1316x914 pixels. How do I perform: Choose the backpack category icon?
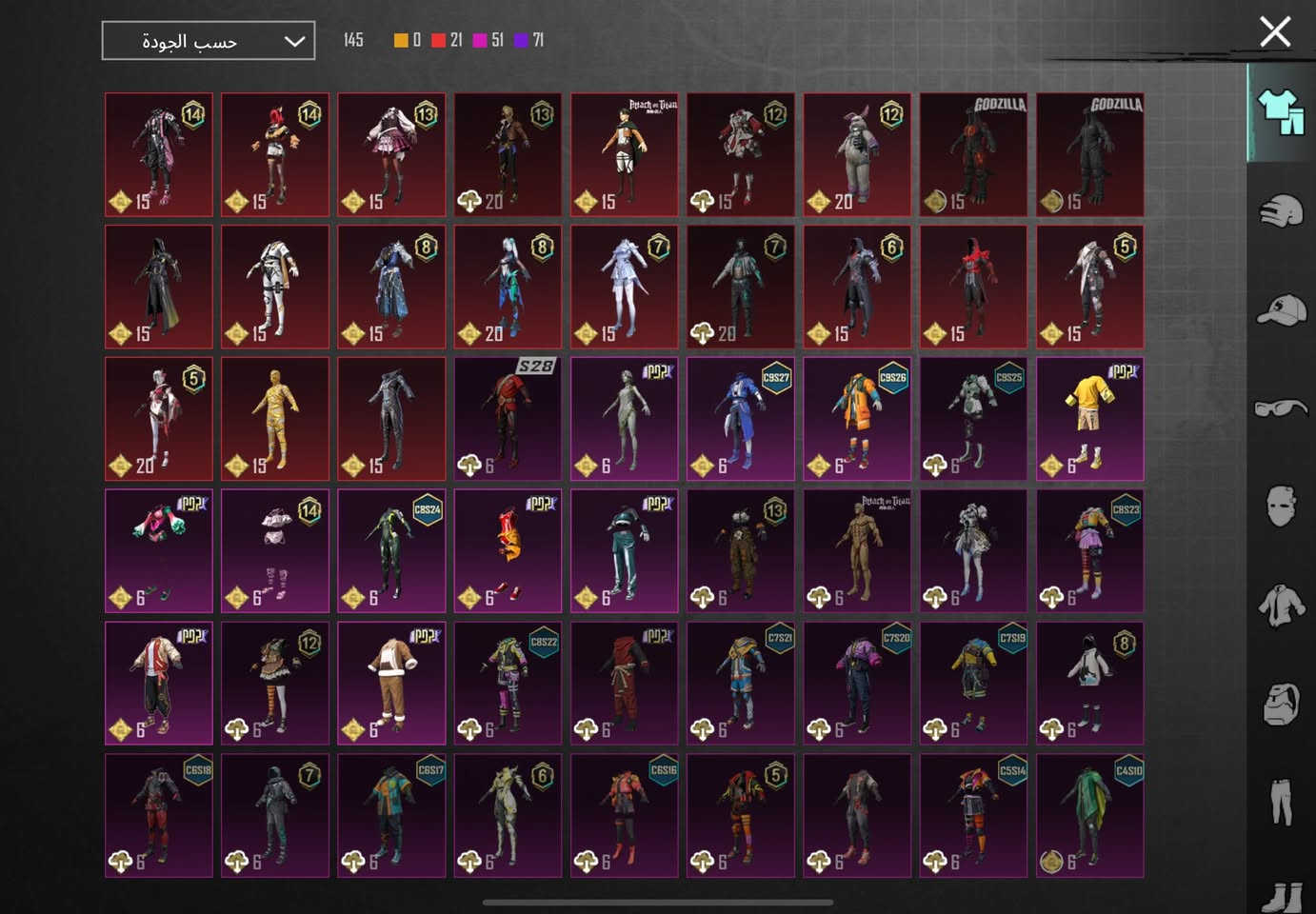pos(1280,705)
